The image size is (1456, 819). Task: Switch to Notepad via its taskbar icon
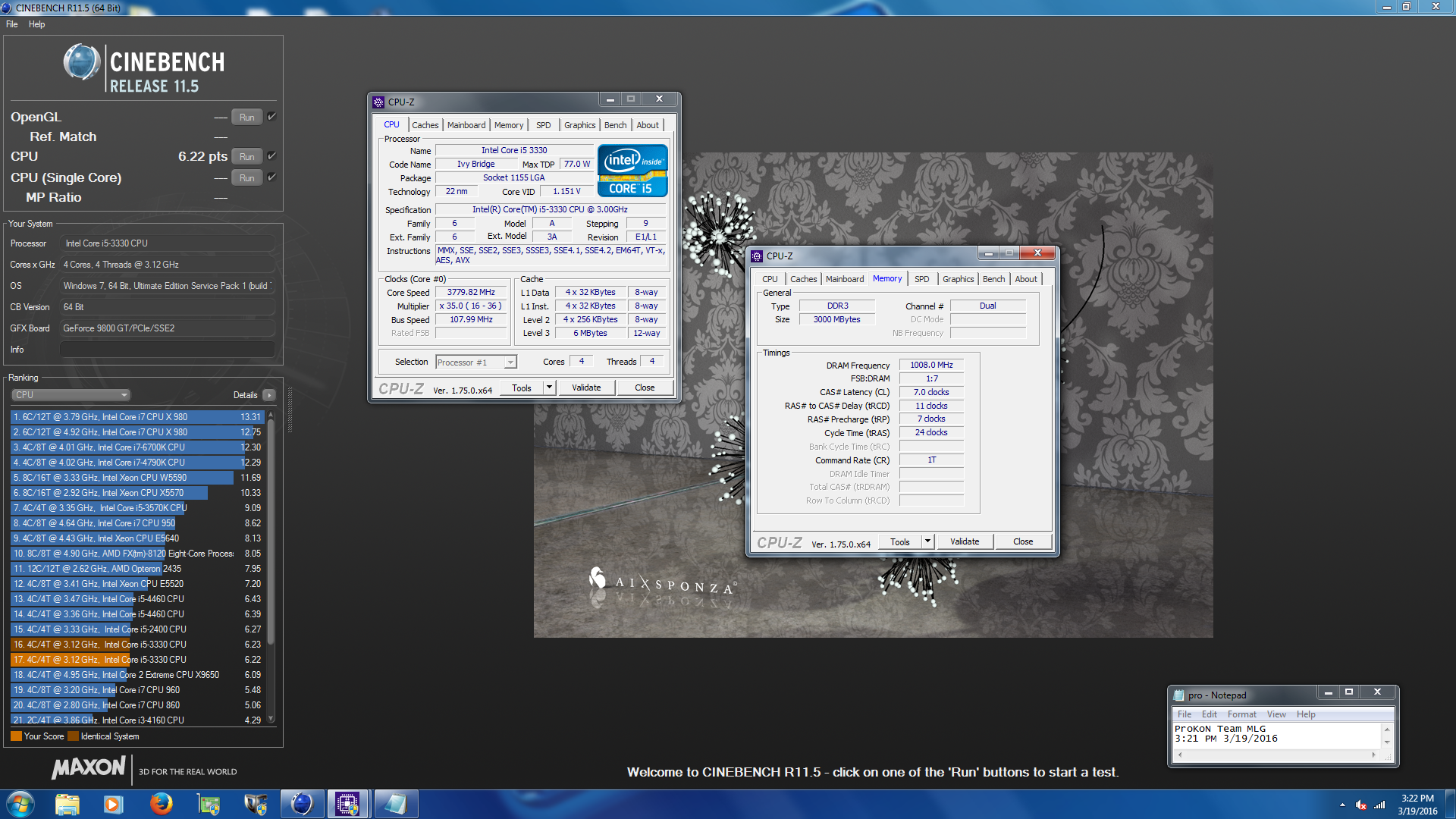point(395,804)
